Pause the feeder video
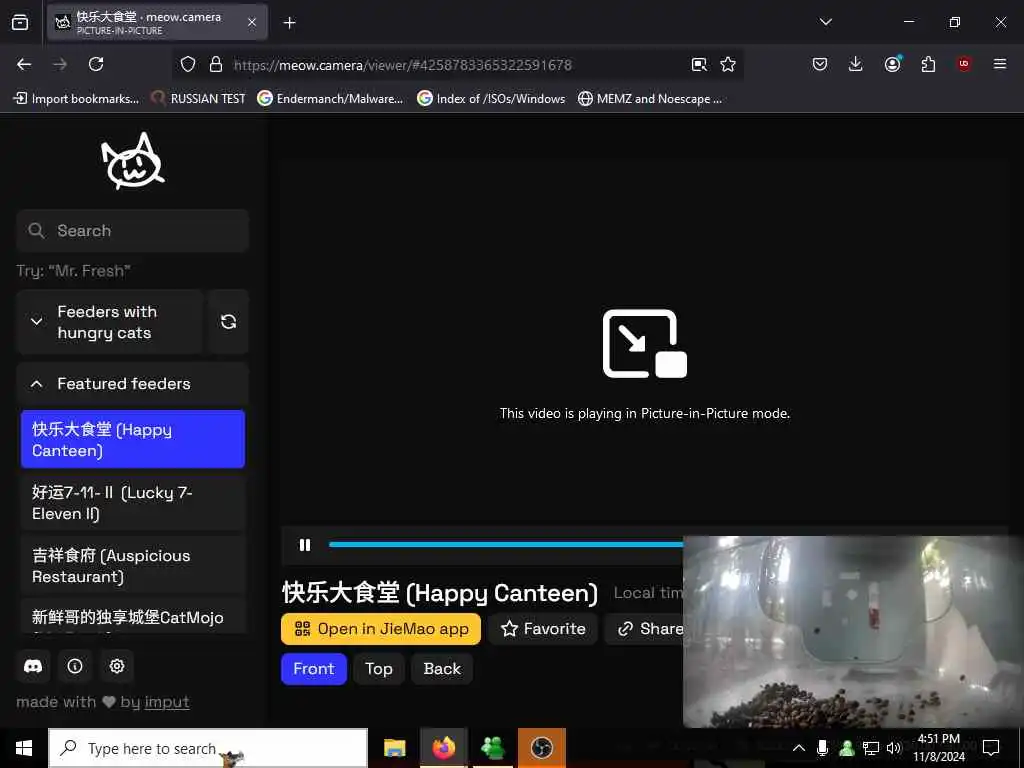Viewport: 1024px width, 768px height. click(x=305, y=545)
